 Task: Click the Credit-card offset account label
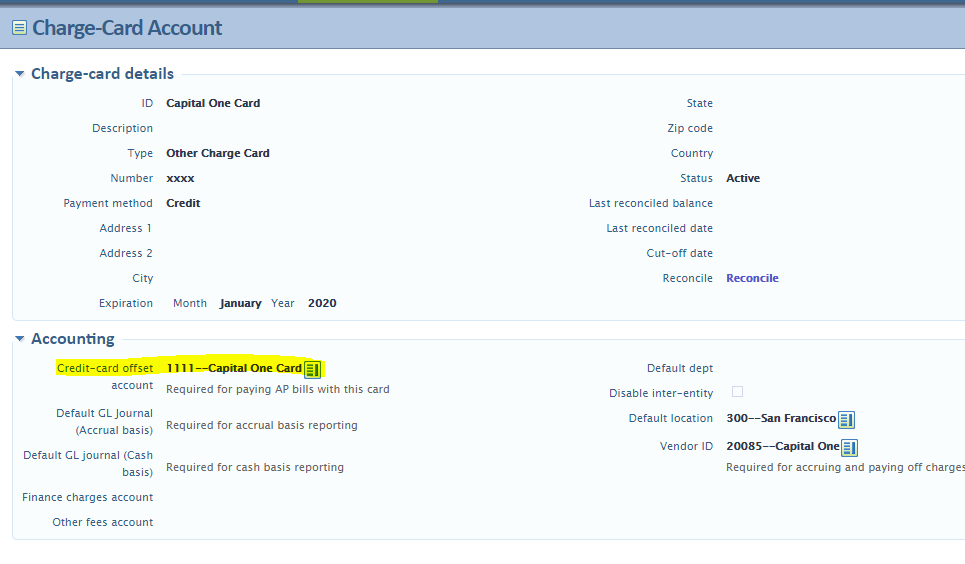[105, 377]
